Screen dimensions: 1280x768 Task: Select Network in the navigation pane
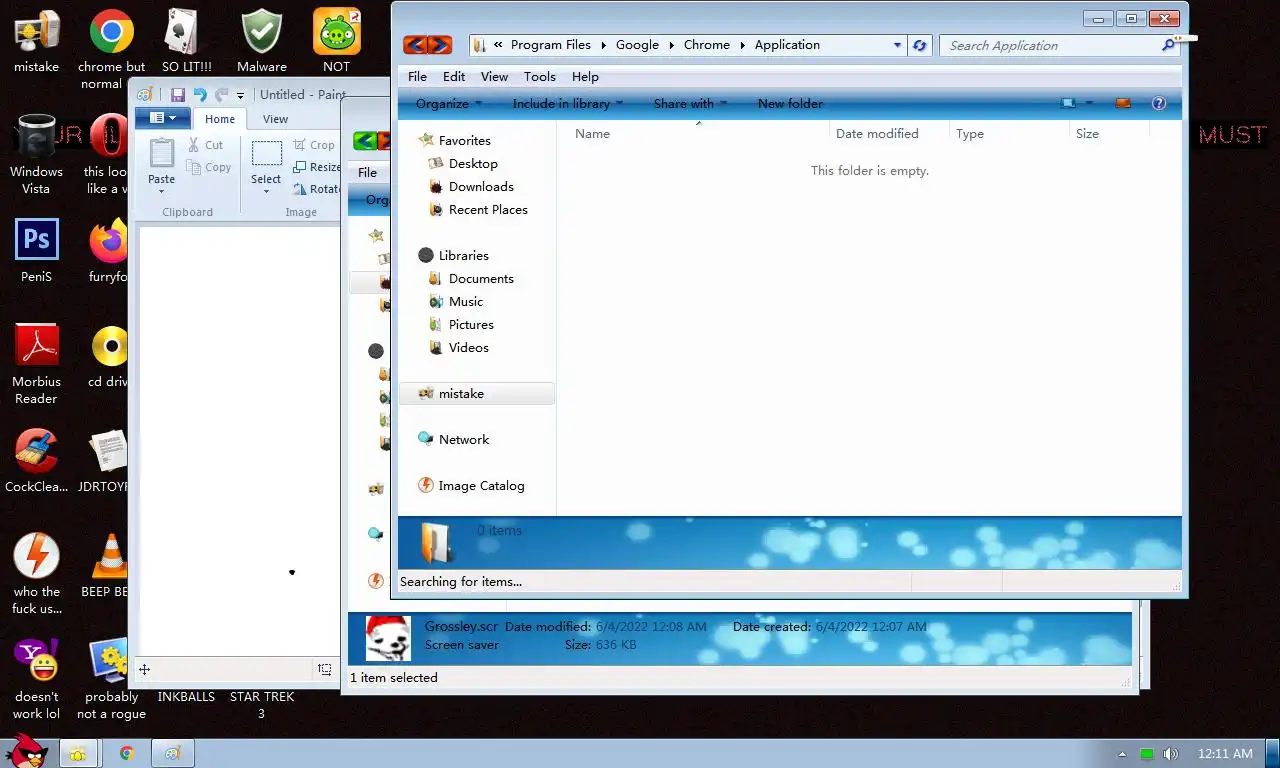463,440
